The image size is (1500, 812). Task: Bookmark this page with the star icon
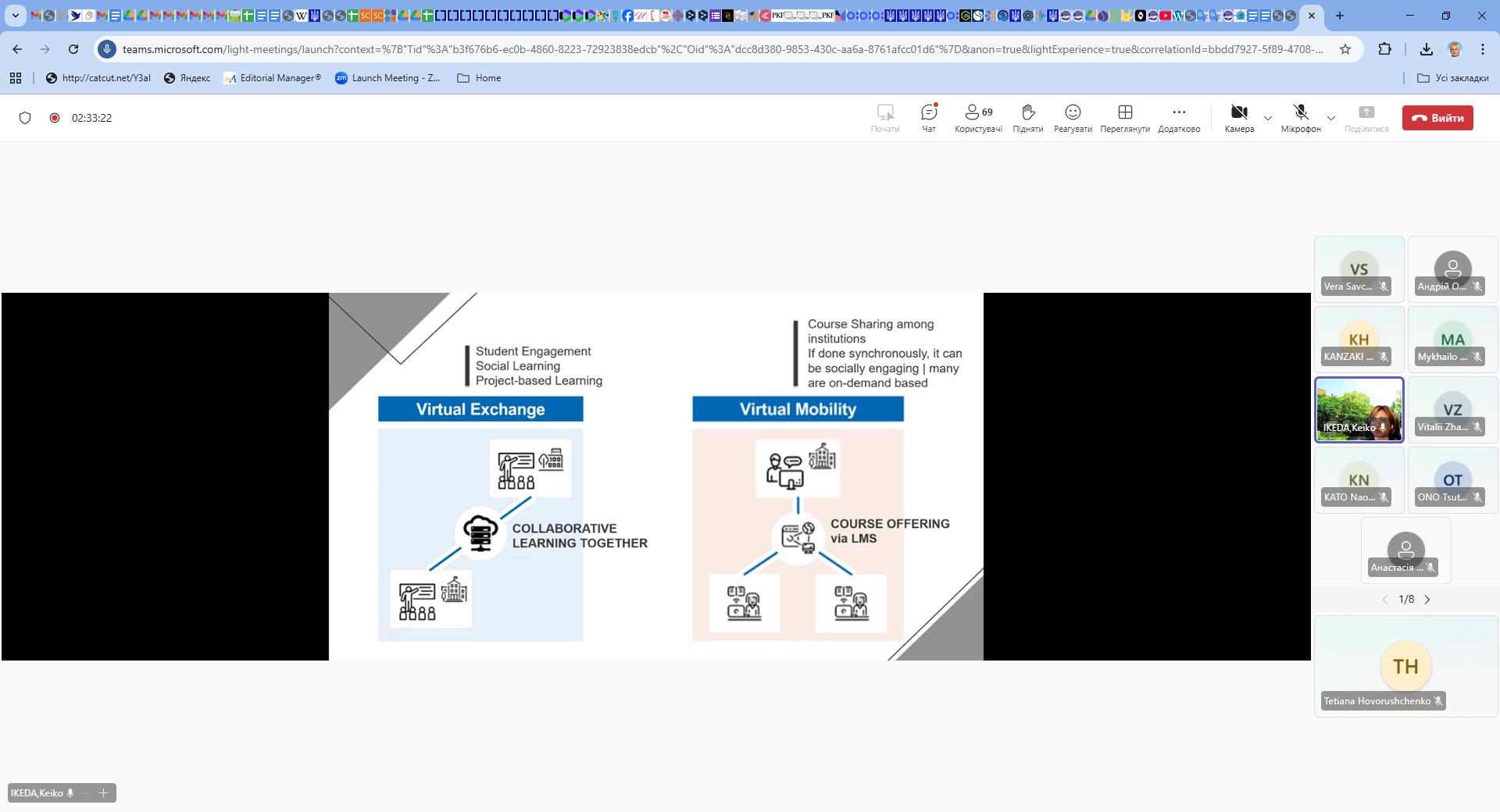tap(1345, 49)
